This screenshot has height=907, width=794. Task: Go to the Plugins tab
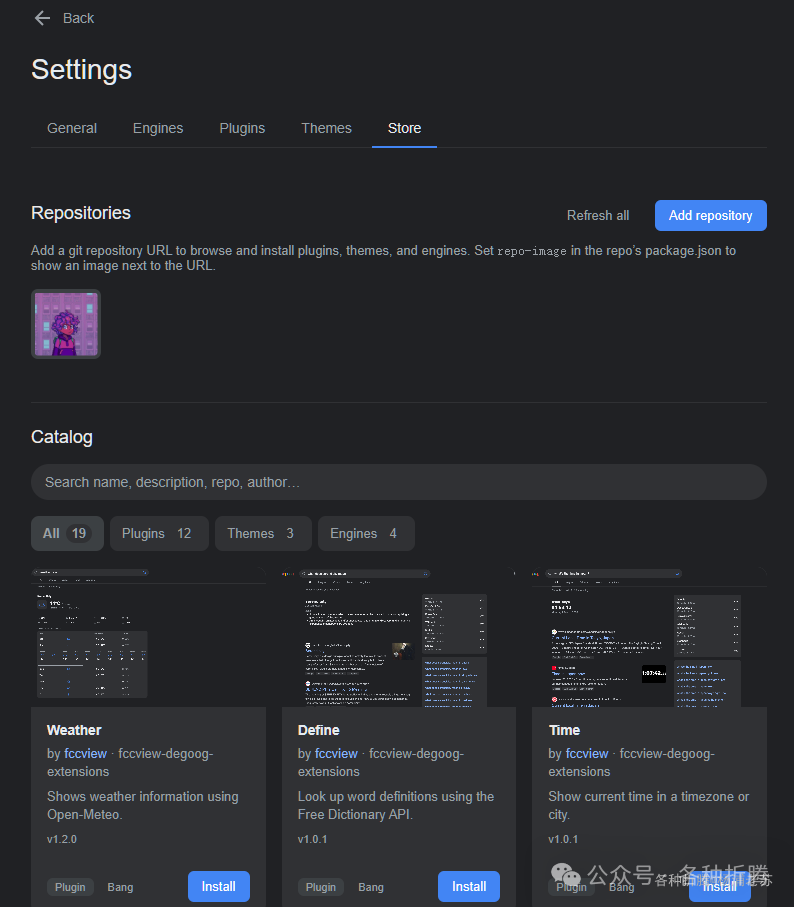[x=242, y=128]
